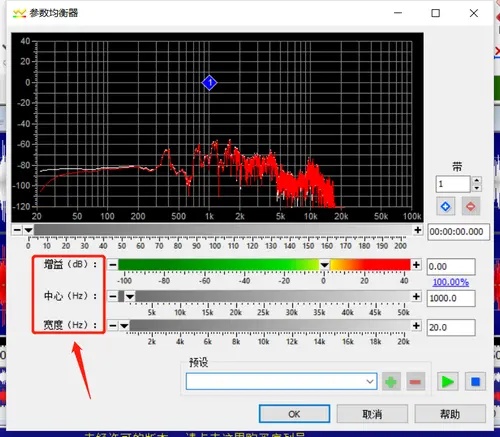
Task: Click the gain (dB) slider handle
Action: 324,265
